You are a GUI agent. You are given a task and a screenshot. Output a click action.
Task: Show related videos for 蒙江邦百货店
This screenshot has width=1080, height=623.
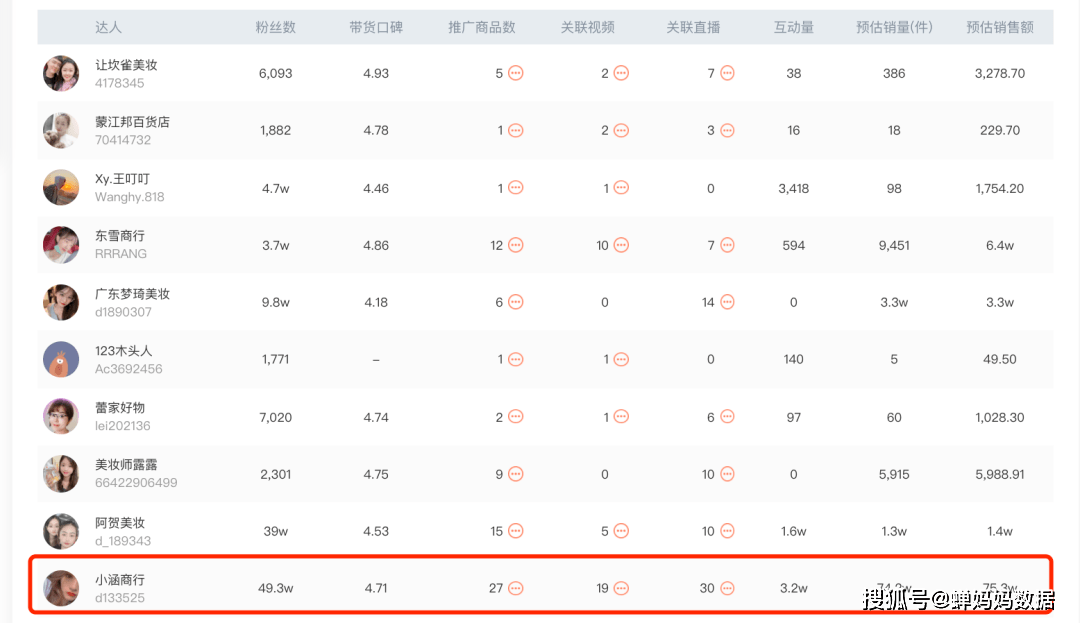pos(621,130)
